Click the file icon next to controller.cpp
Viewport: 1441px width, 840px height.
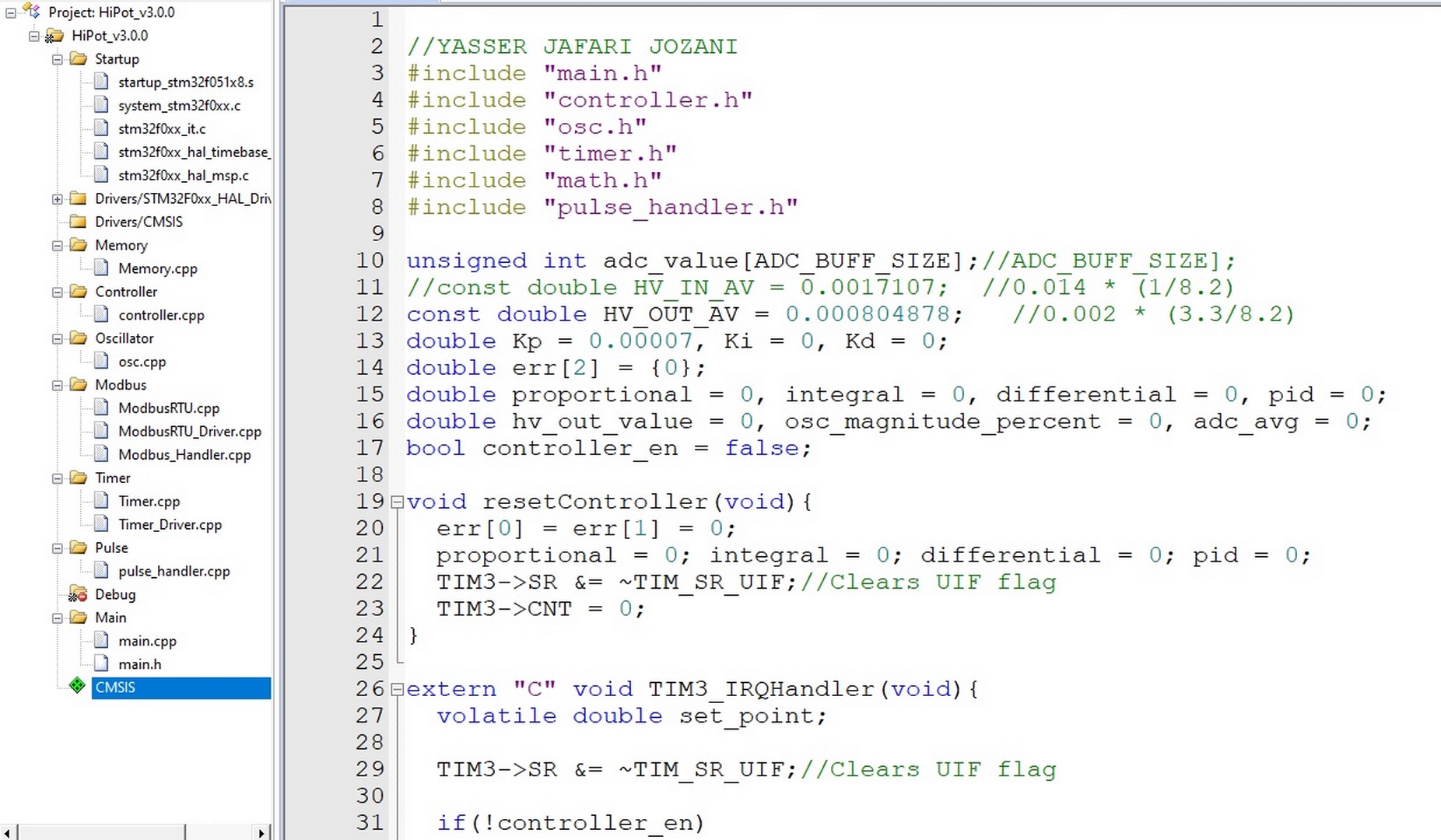click(101, 314)
